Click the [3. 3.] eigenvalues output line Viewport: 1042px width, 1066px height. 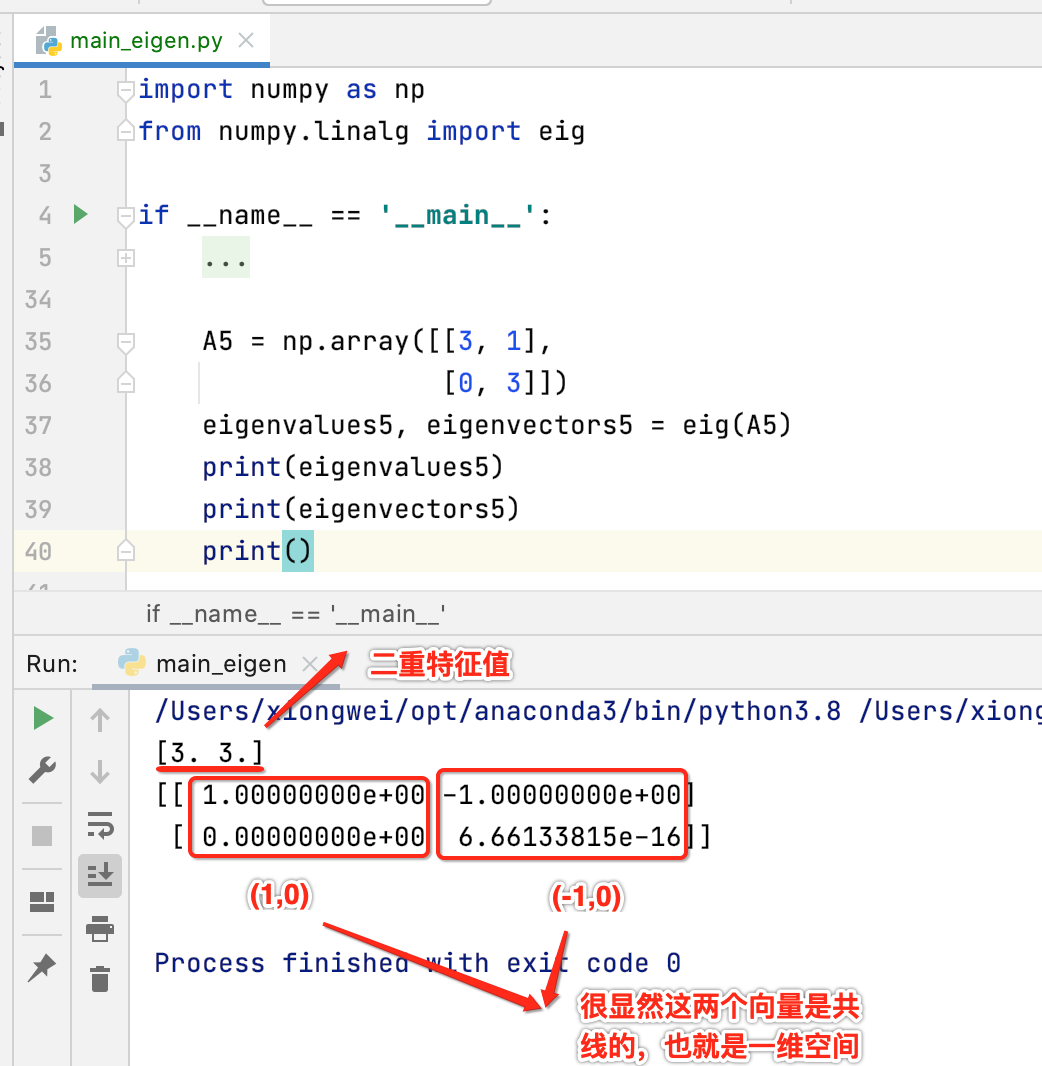click(209, 753)
